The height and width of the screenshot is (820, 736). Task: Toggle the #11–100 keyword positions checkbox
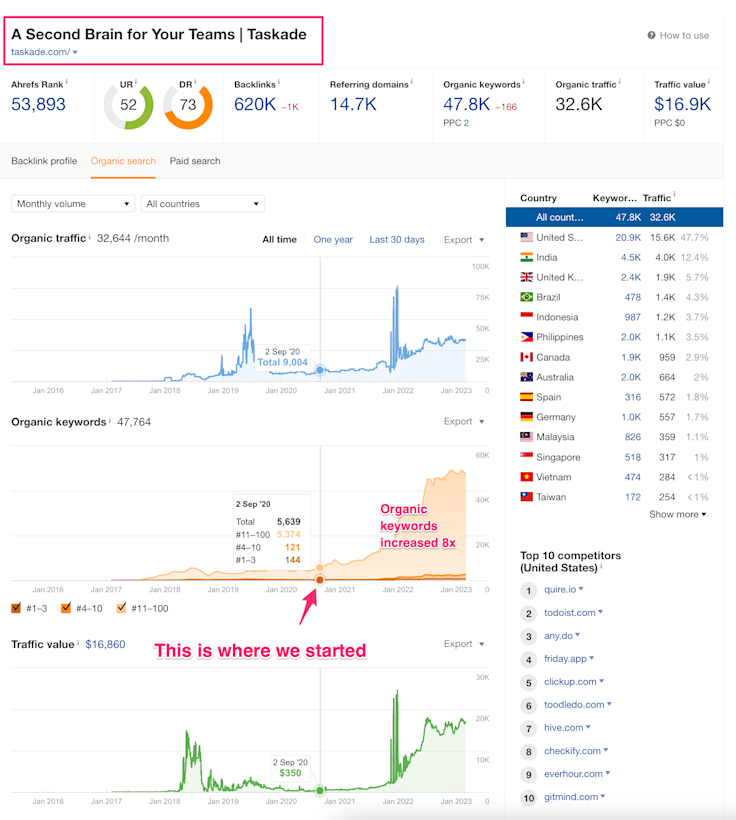point(122,608)
